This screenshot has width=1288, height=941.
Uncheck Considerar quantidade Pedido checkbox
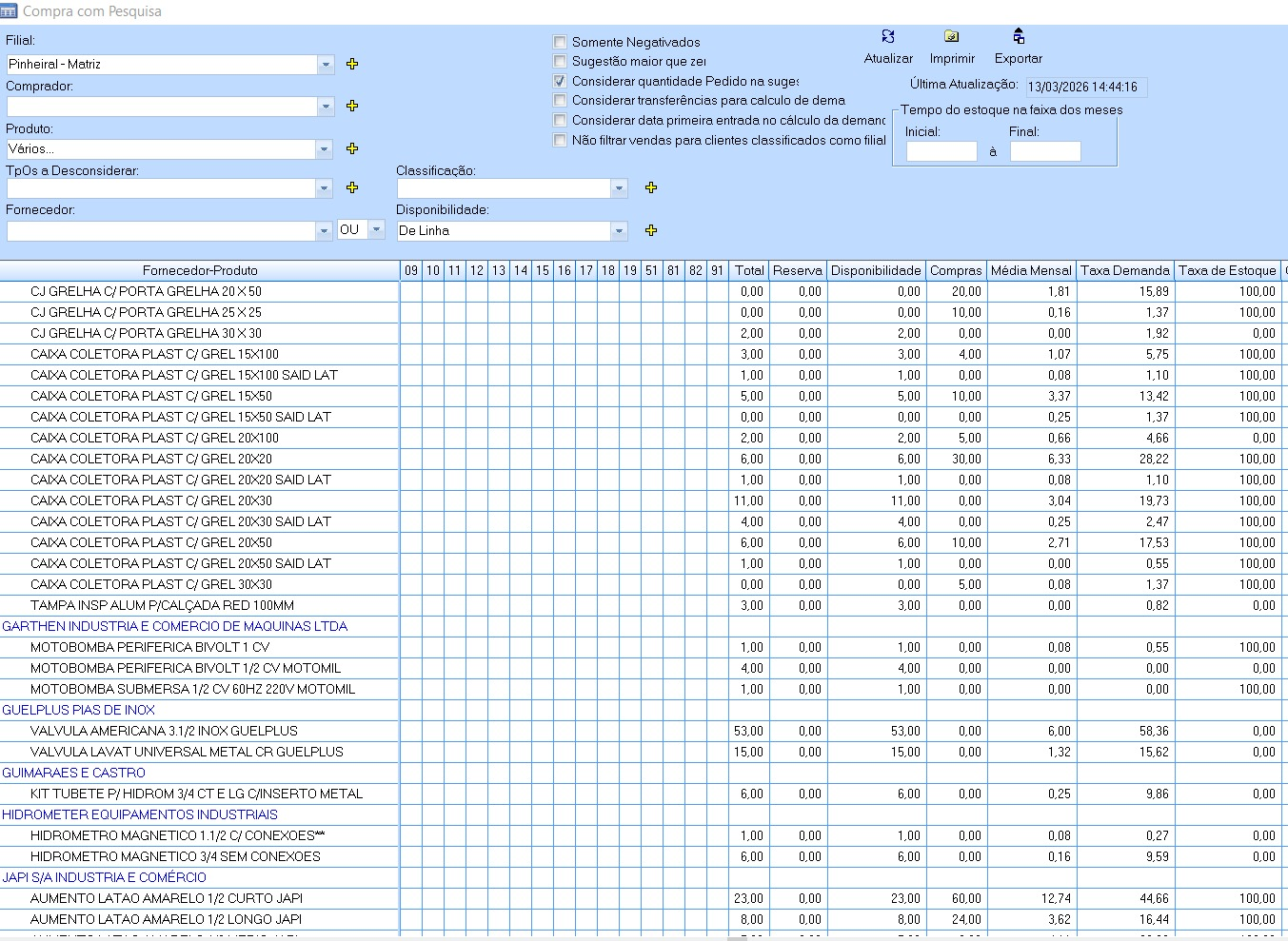click(x=560, y=81)
